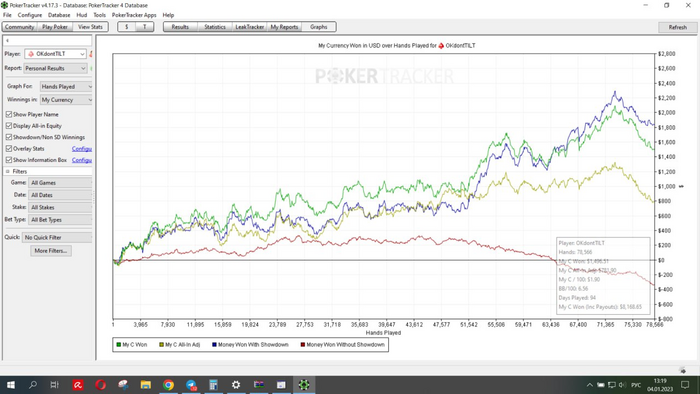Open Telegram from the taskbar
The image size is (700, 394).
coord(191,385)
